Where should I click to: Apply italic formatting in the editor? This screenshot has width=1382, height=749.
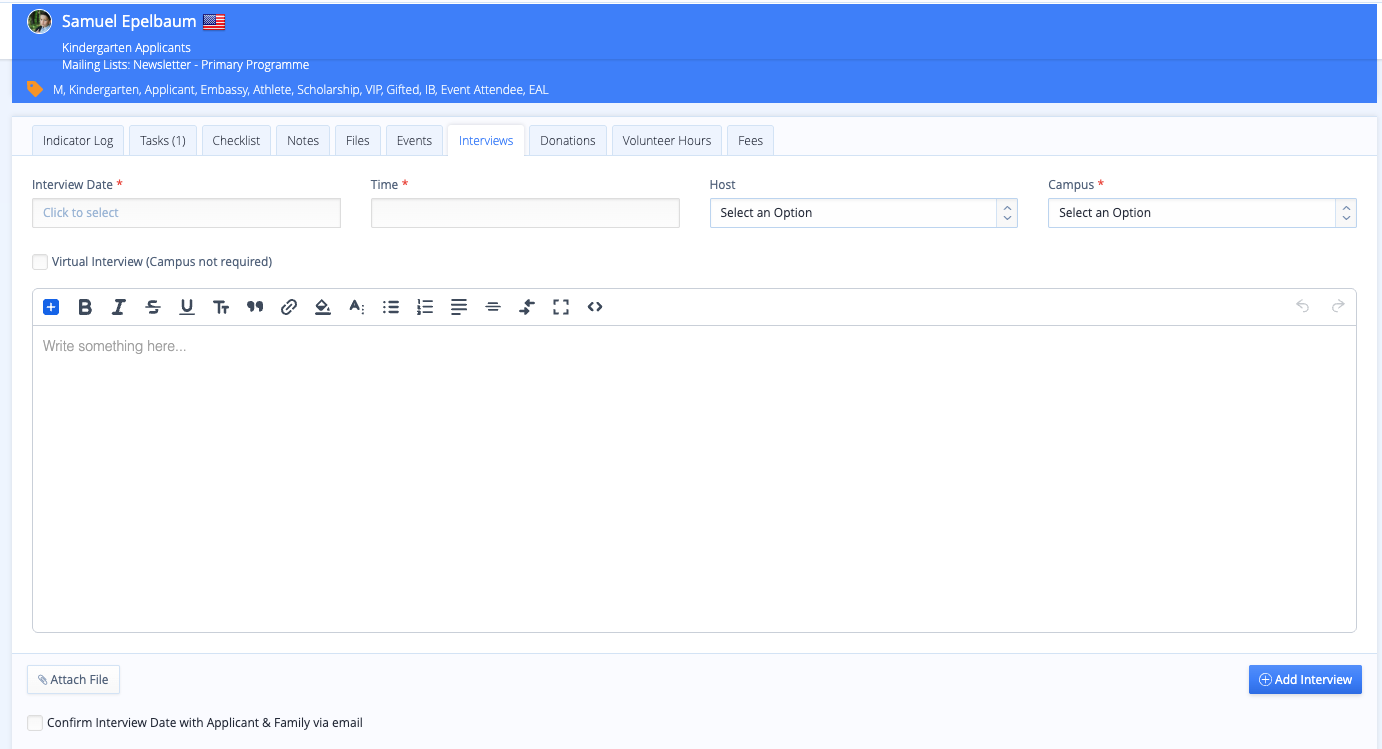click(x=119, y=307)
